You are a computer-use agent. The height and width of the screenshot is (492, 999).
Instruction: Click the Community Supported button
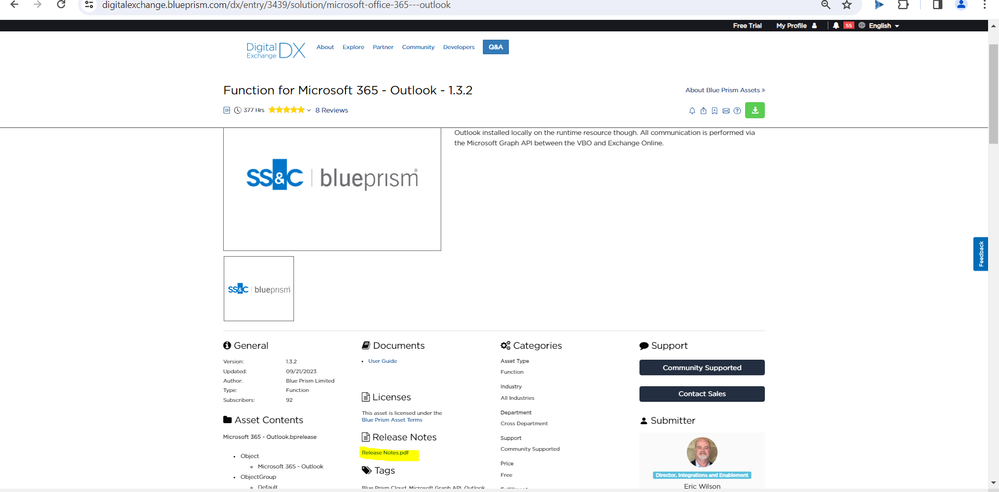(702, 368)
